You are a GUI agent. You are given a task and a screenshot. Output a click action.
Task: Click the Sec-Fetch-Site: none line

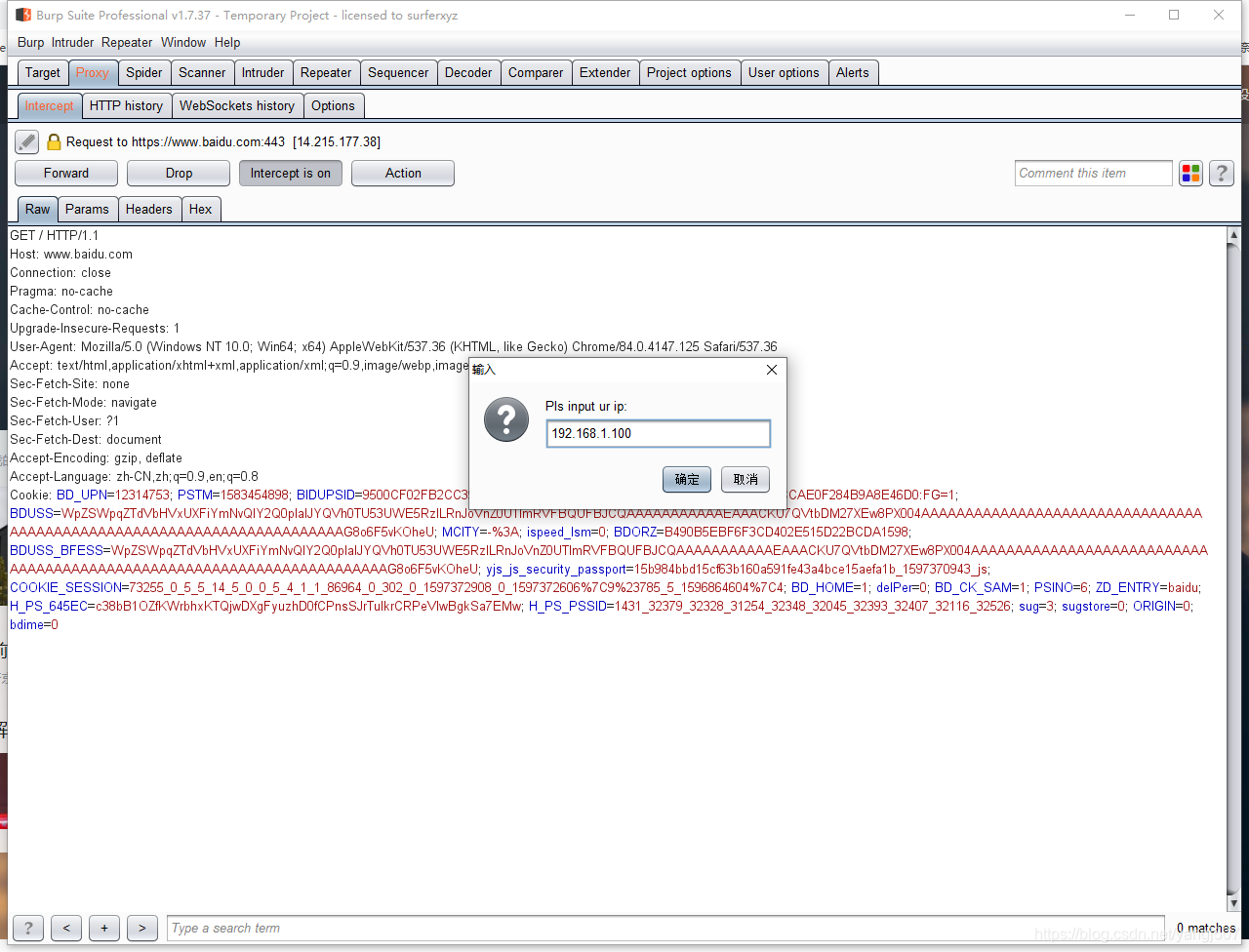coord(70,384)
